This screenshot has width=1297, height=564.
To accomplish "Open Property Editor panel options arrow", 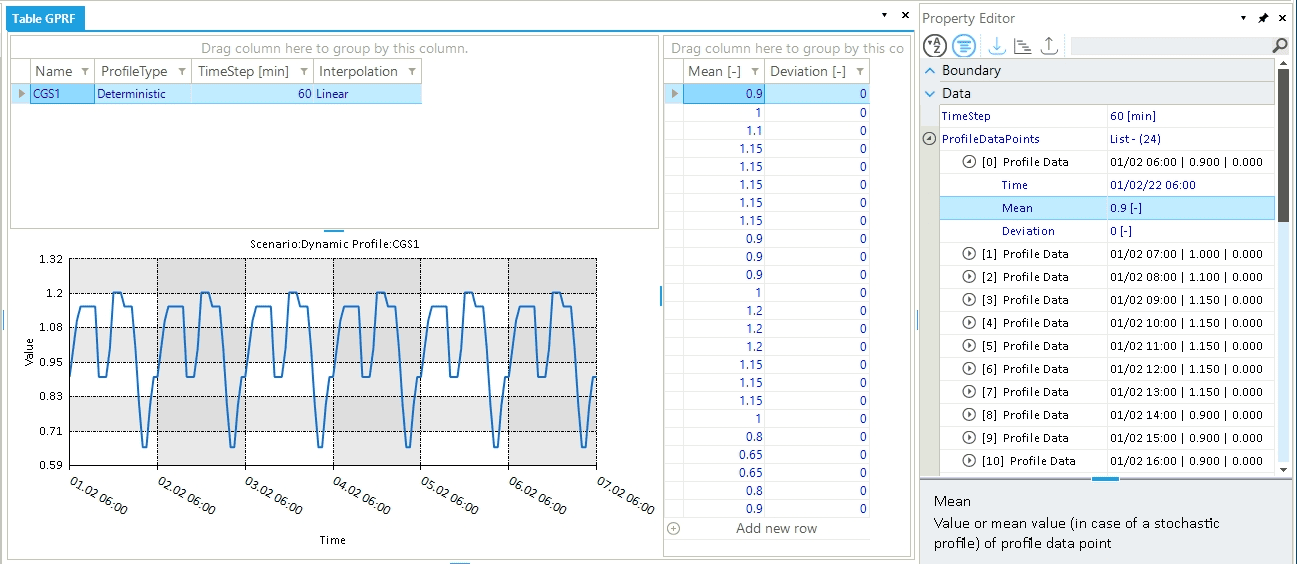I will [1243, 18].
